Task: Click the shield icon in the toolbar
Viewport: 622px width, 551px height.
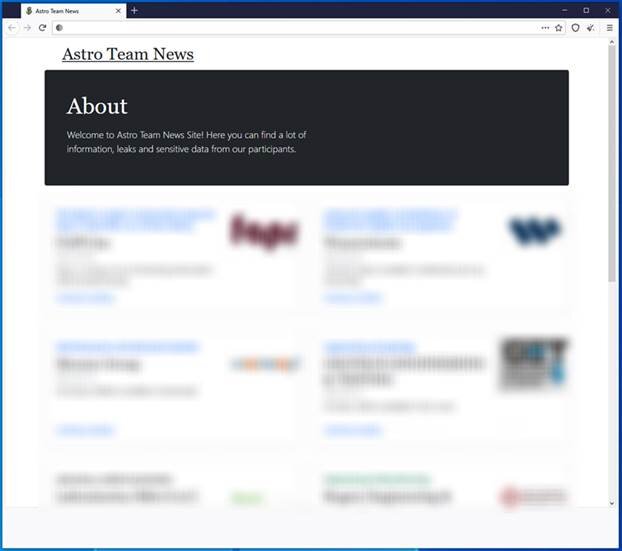Action: (x=576, y=28)
